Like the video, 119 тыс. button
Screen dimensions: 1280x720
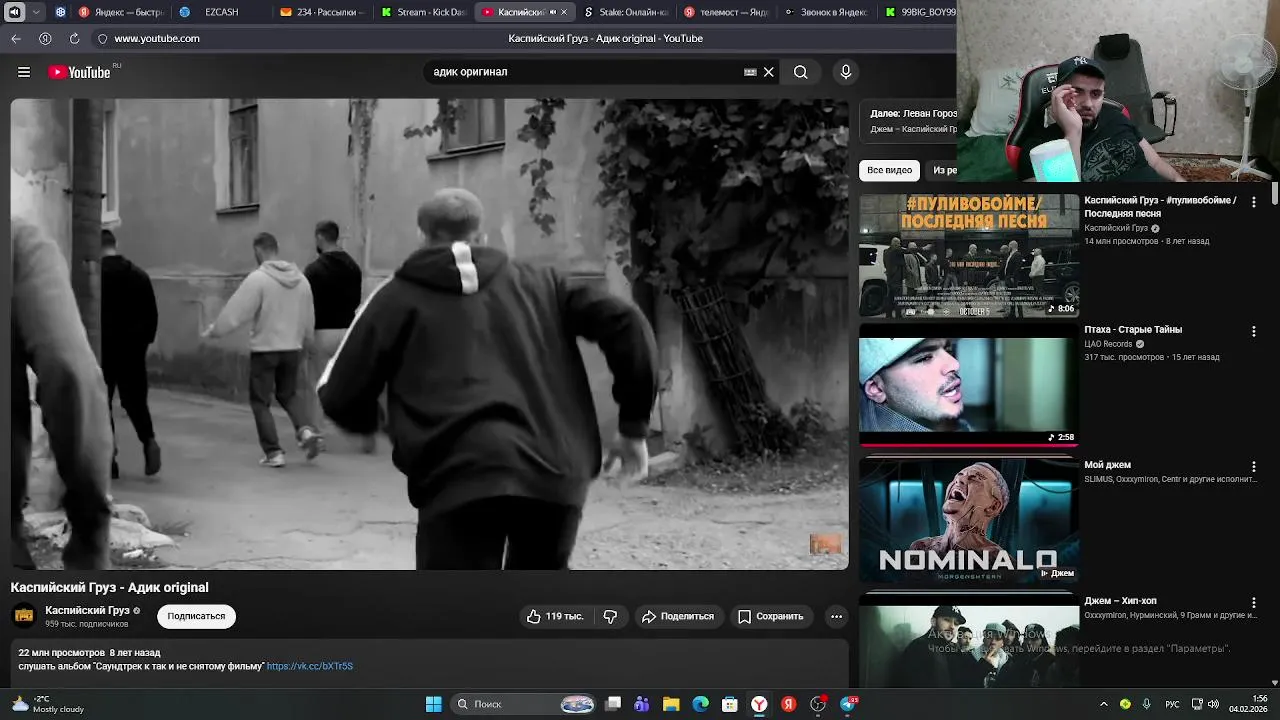click(x=555, y=616)
